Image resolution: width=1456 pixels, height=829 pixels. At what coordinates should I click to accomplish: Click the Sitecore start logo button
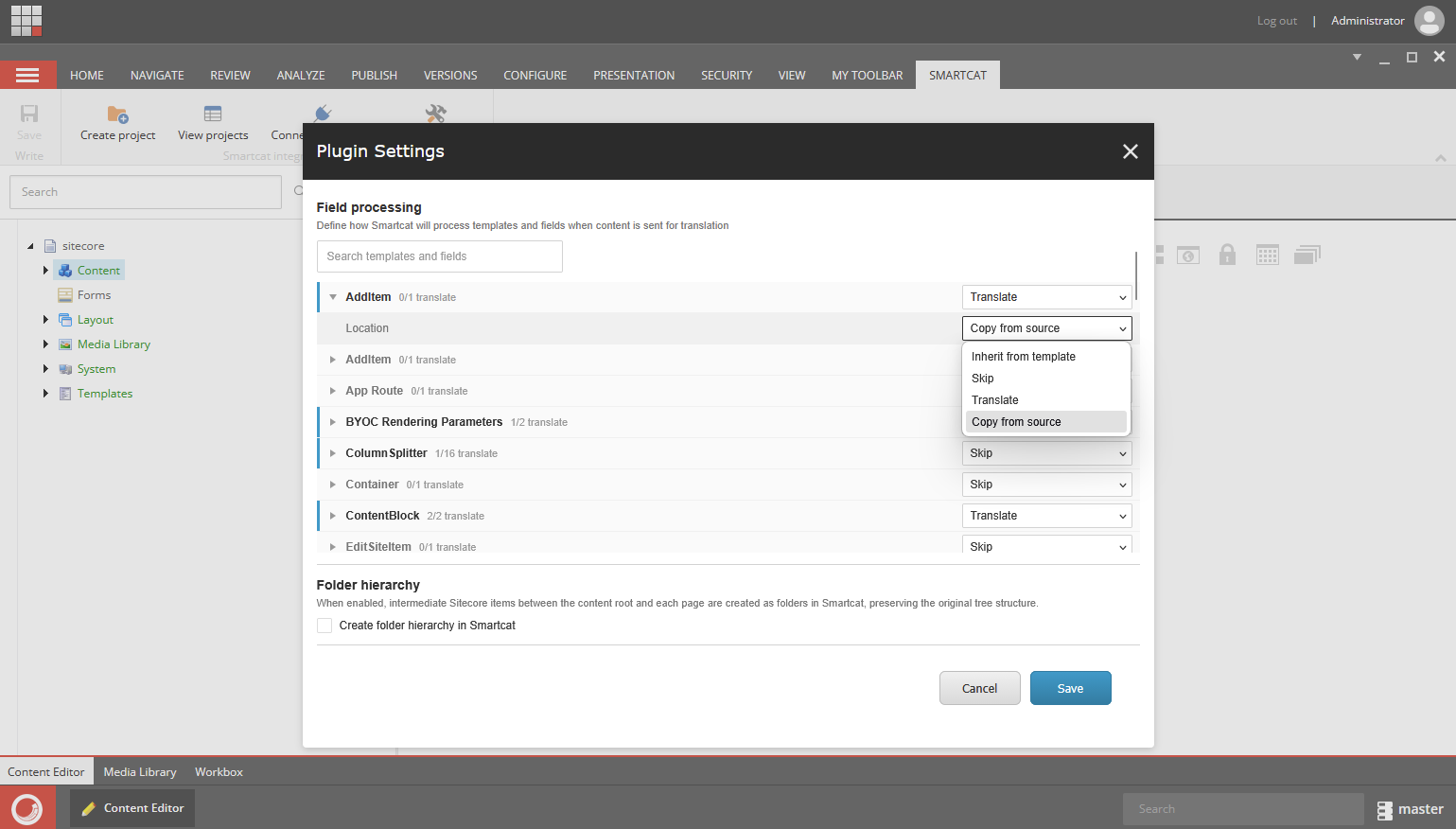[x=27, y=808]
